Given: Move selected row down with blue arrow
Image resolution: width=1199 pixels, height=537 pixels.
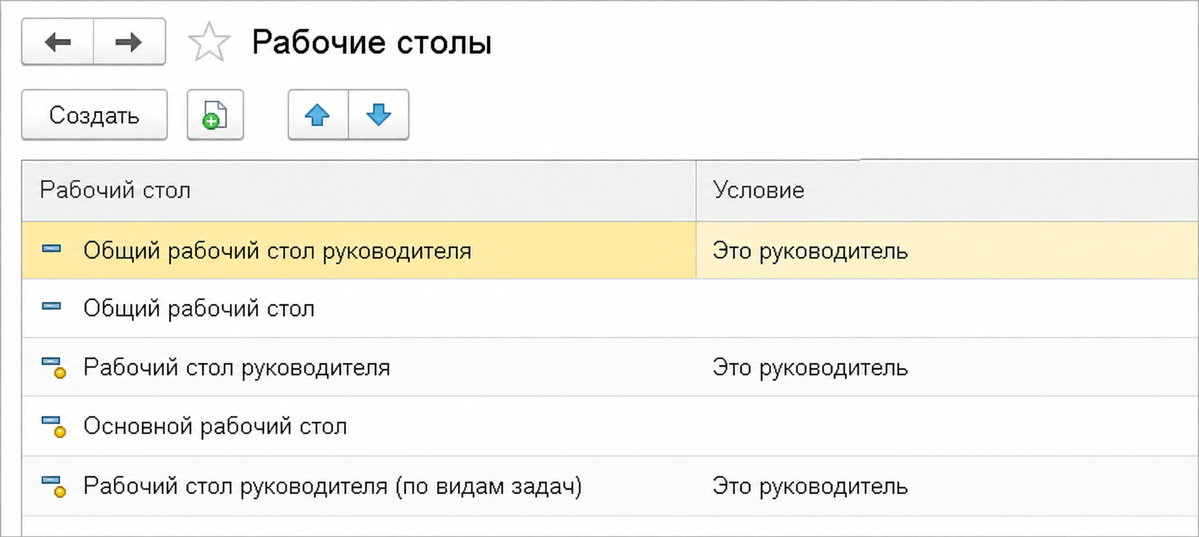Looking at the screenshot, I should click(379, 116).
